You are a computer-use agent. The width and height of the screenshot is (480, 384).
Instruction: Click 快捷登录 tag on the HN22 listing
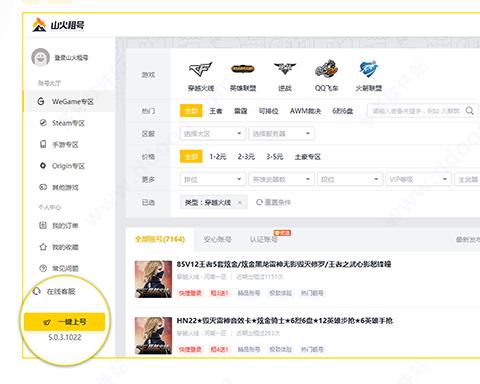tap(190, 349)
